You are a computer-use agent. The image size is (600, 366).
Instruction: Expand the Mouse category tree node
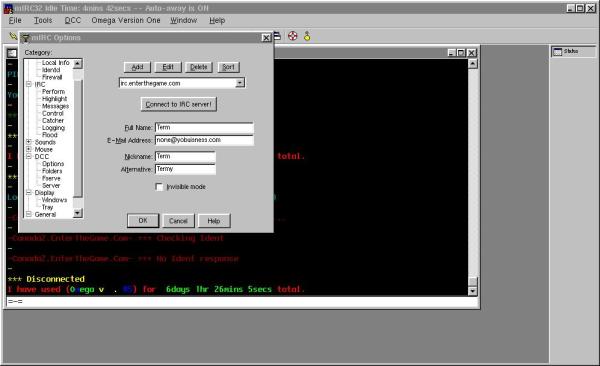[x=29, y=149]
